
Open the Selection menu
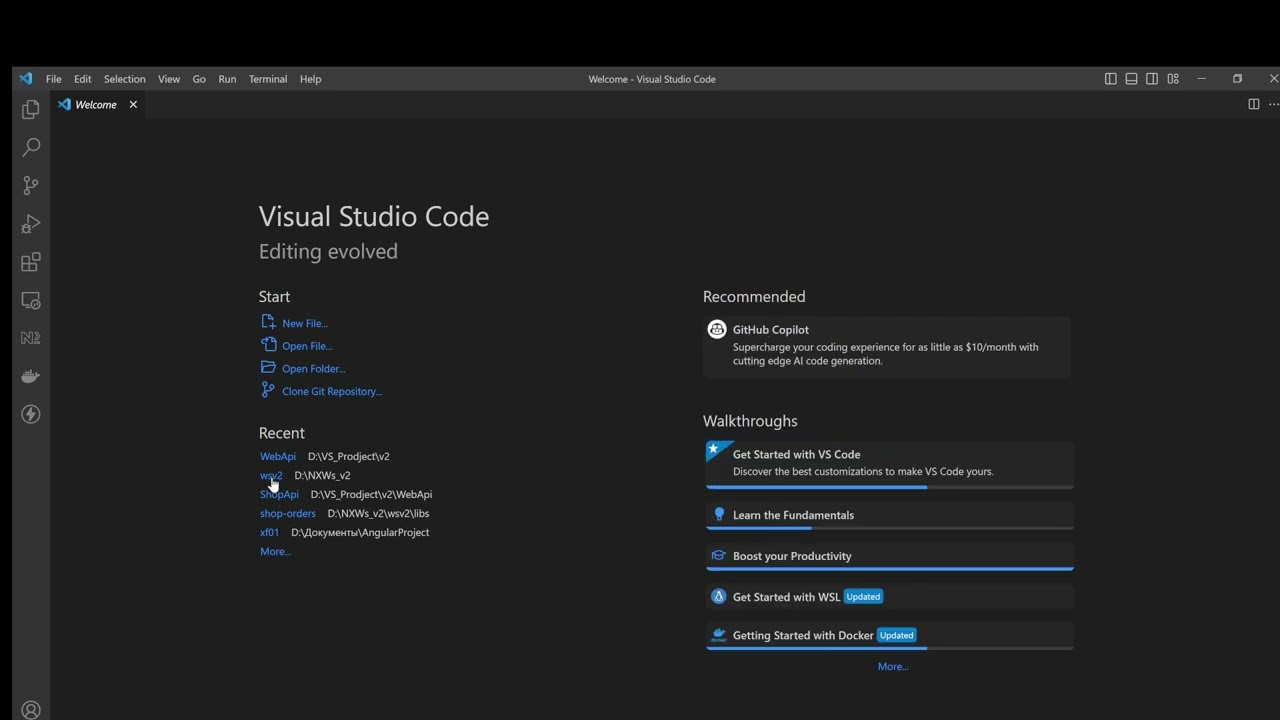click(124, 79)
